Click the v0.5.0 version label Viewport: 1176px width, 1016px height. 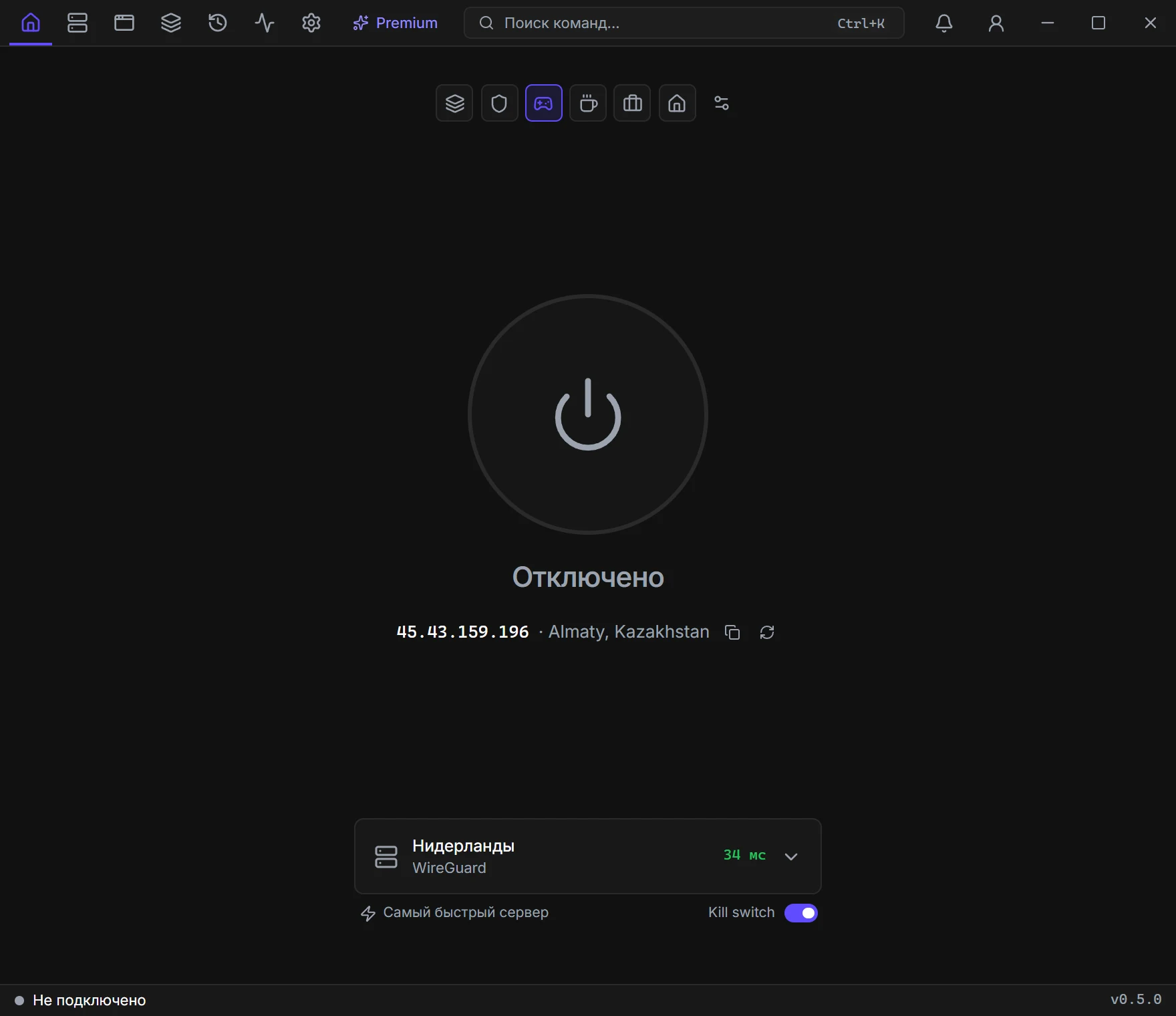coord(1136,999)
